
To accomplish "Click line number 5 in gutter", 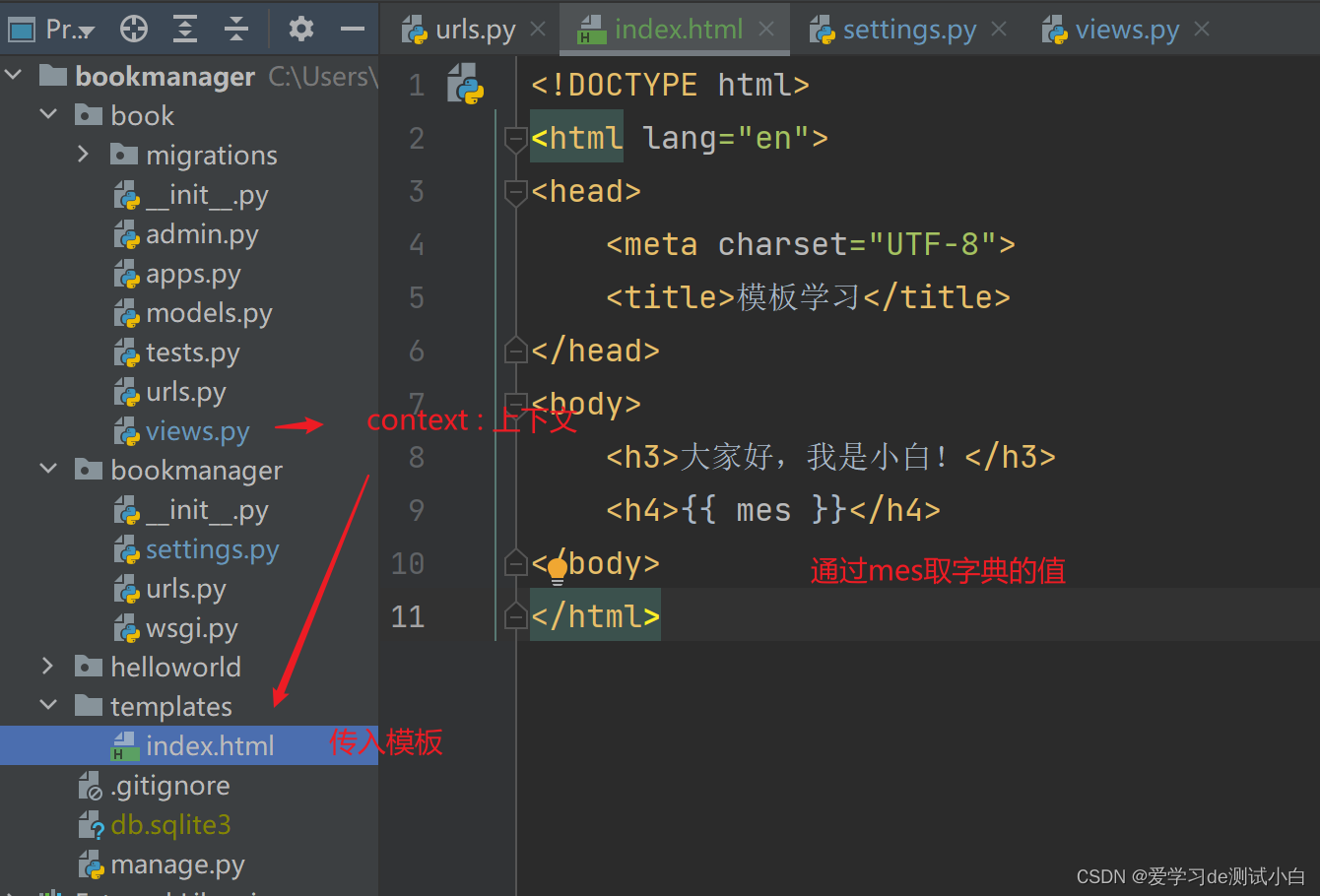I will click(417, 297).
